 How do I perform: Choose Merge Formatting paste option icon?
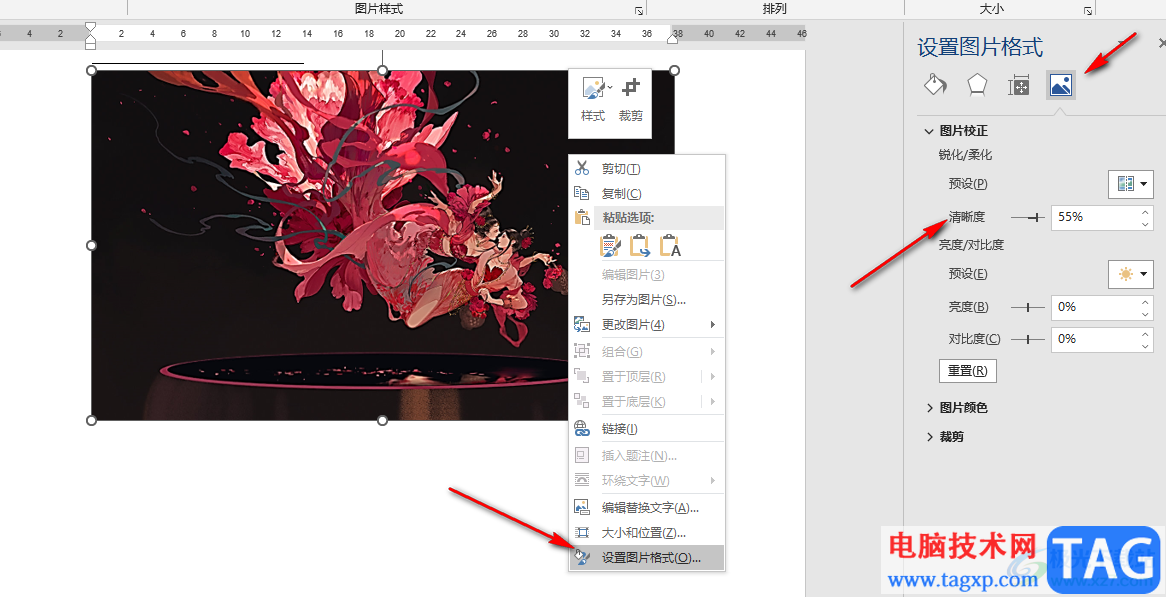coord(640,245)
